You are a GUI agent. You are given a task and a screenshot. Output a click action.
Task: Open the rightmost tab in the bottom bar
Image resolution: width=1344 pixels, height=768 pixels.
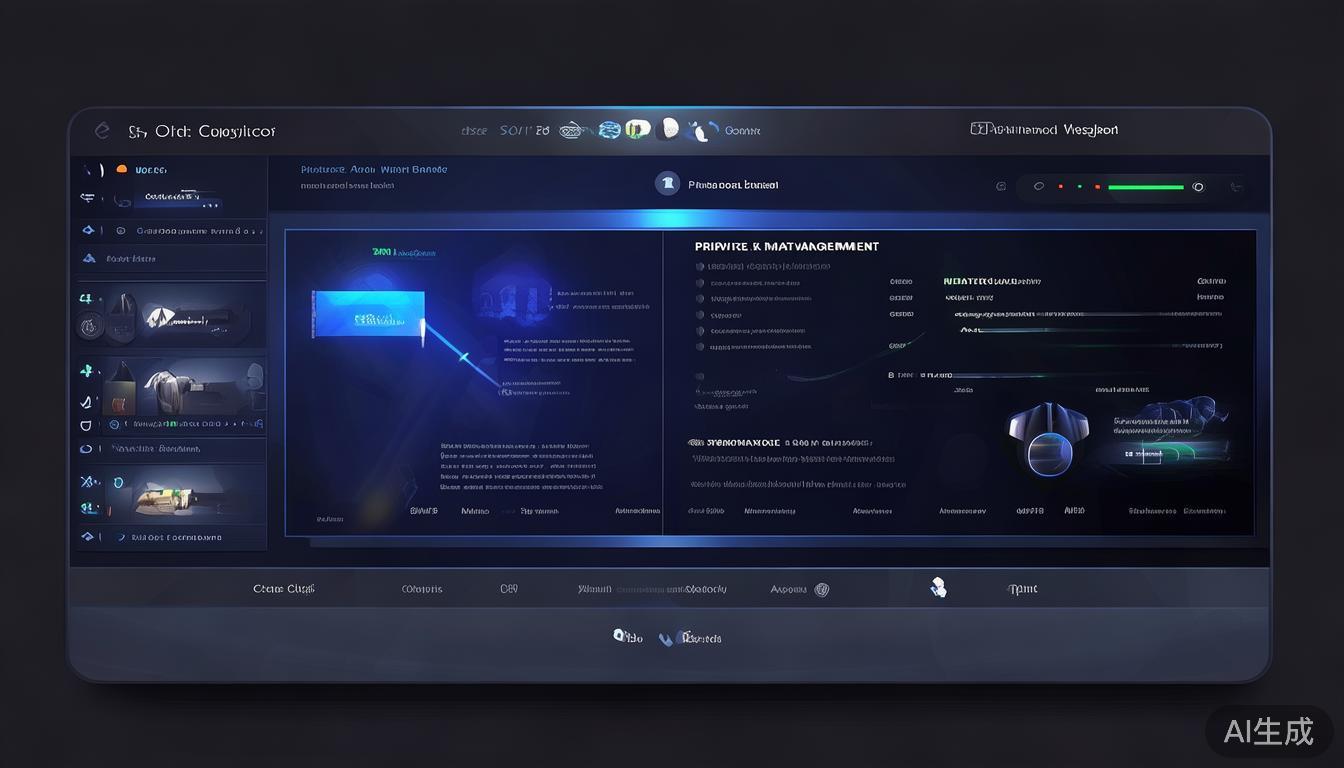click(x=1022, y=589)
